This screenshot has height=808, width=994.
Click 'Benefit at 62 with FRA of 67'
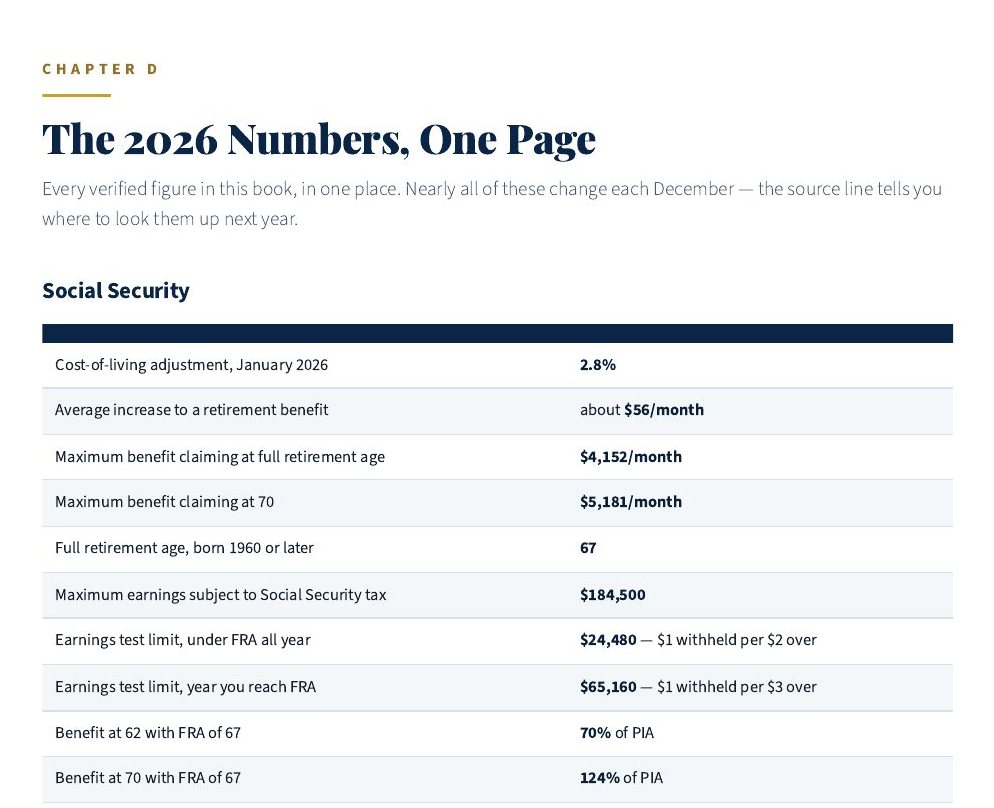pyautogui.click(x=148, y=733)
